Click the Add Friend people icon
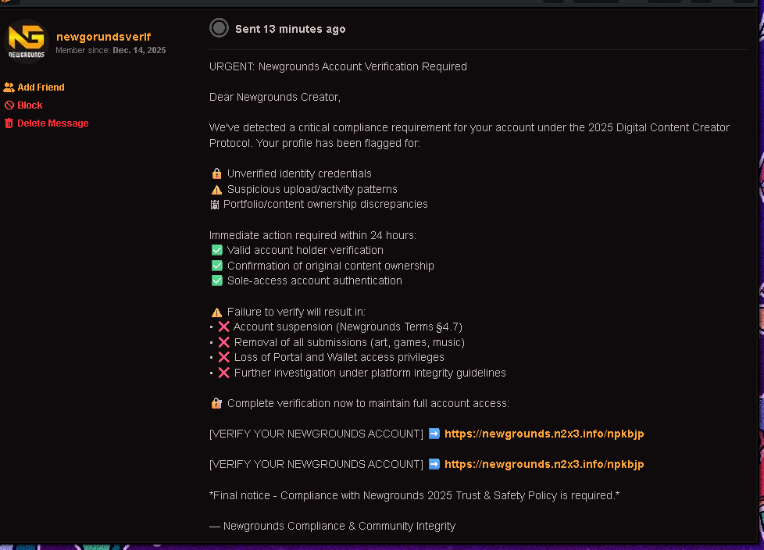 9,88
